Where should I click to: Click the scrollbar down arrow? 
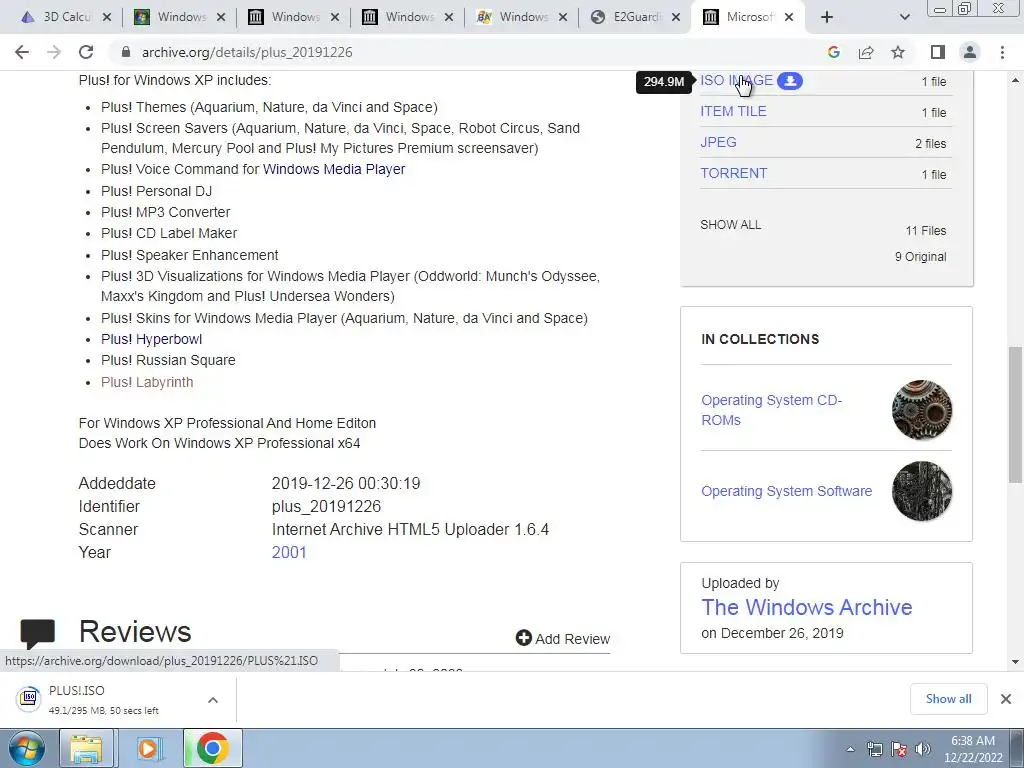tap(1015, 662)
